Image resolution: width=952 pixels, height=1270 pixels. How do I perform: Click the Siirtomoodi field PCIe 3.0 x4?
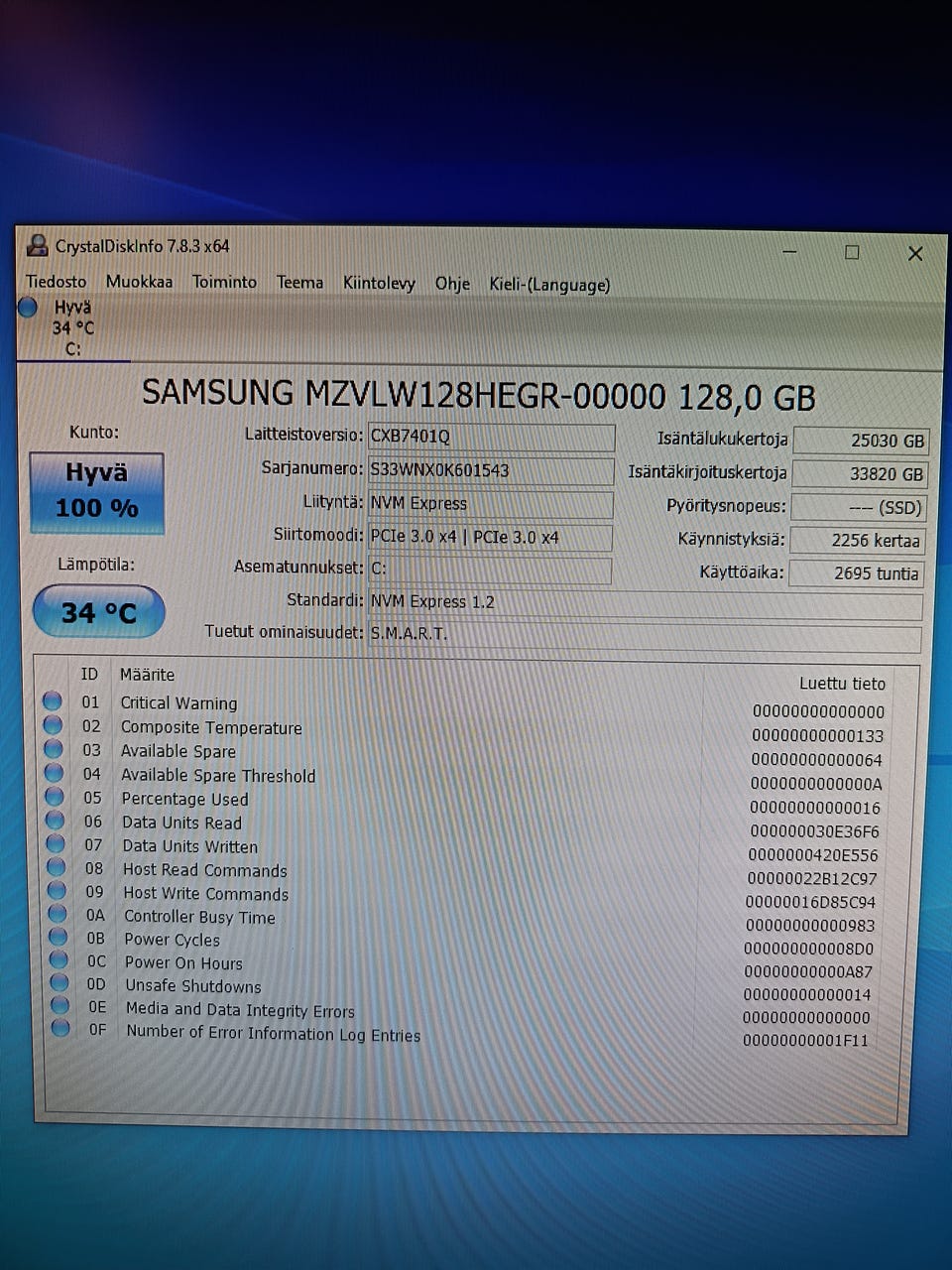point(490,537)
